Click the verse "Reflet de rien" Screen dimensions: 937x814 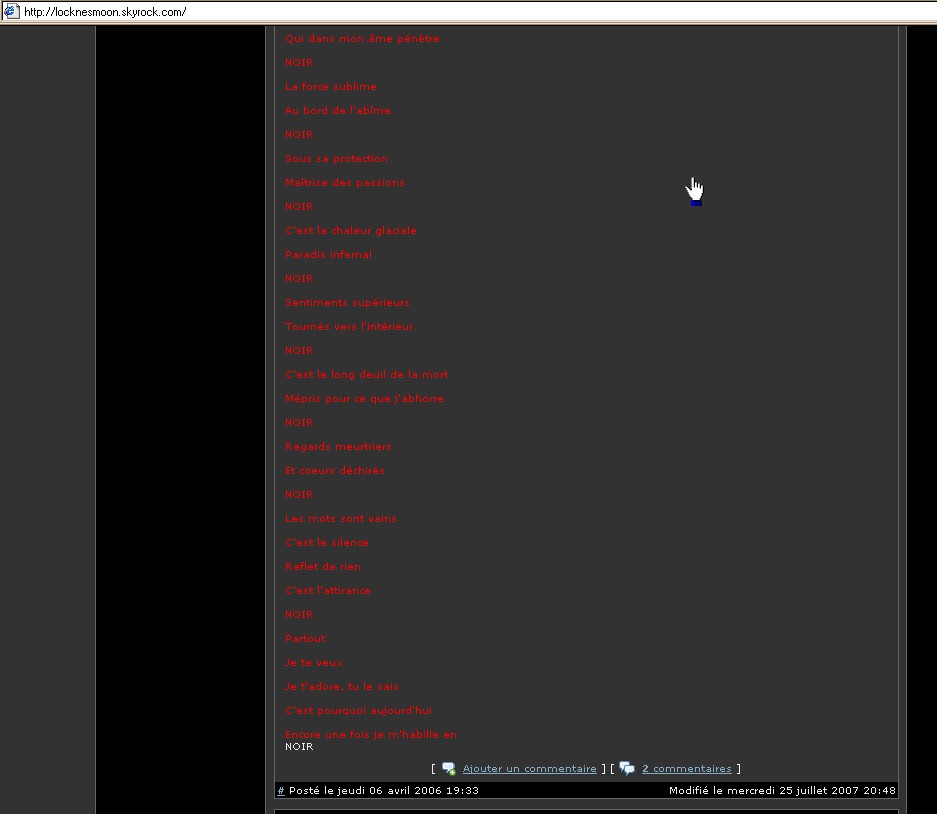coord(323,567)
